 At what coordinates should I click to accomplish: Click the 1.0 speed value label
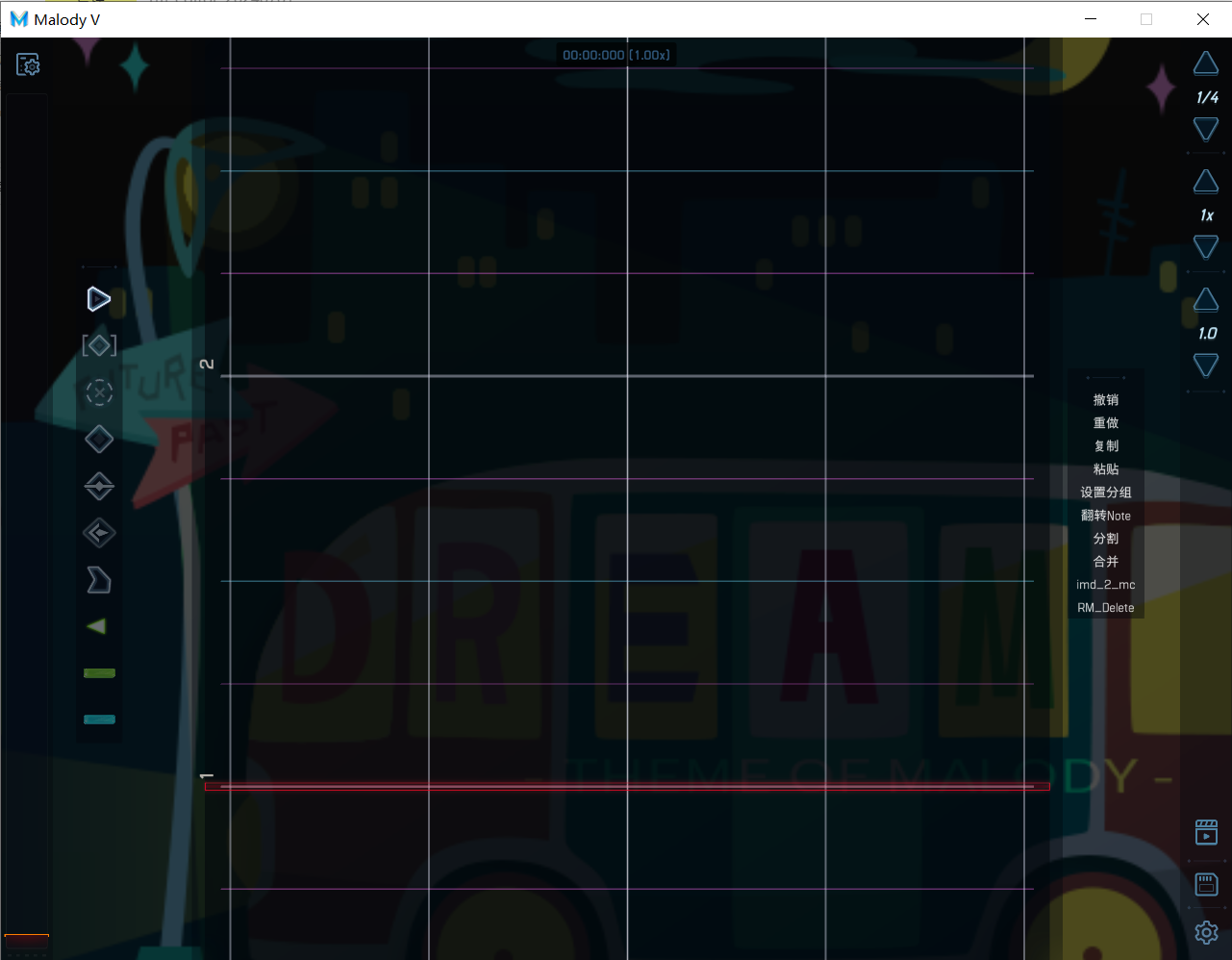click(x=1207, y=334)
